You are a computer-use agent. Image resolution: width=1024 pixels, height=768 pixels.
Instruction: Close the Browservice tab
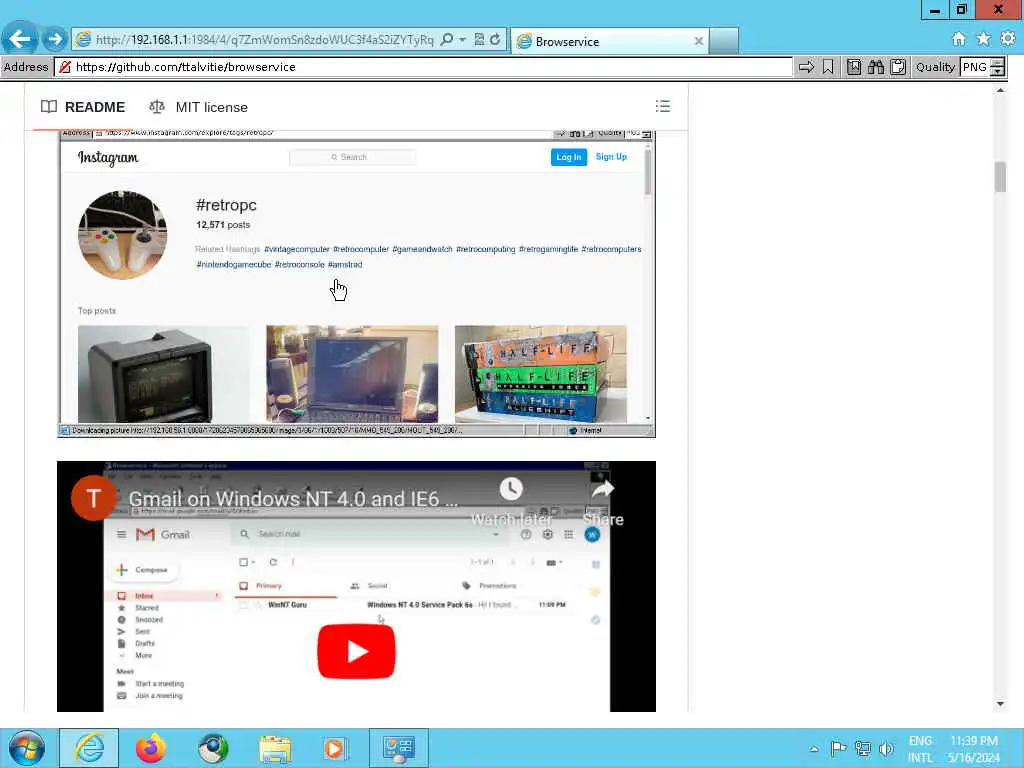coord(698,41)
